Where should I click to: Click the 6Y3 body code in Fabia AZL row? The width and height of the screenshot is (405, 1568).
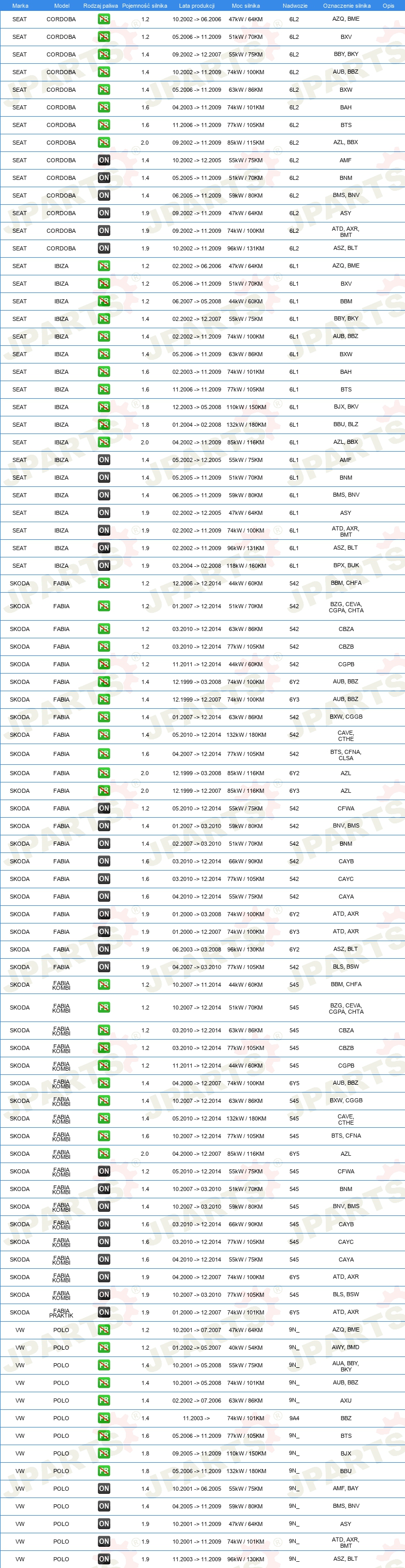294,791
